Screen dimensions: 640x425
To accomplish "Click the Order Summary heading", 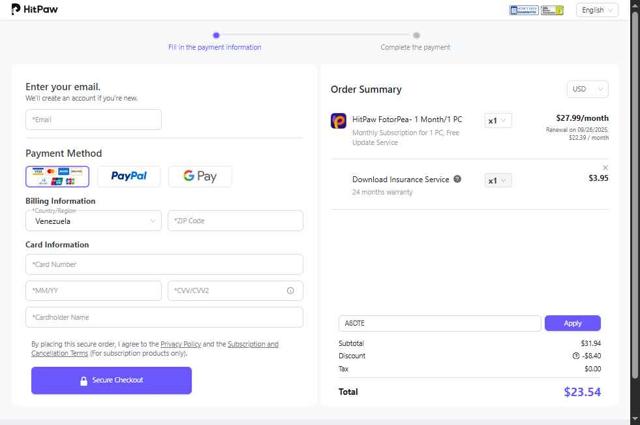I will click(x=366, y=89).
